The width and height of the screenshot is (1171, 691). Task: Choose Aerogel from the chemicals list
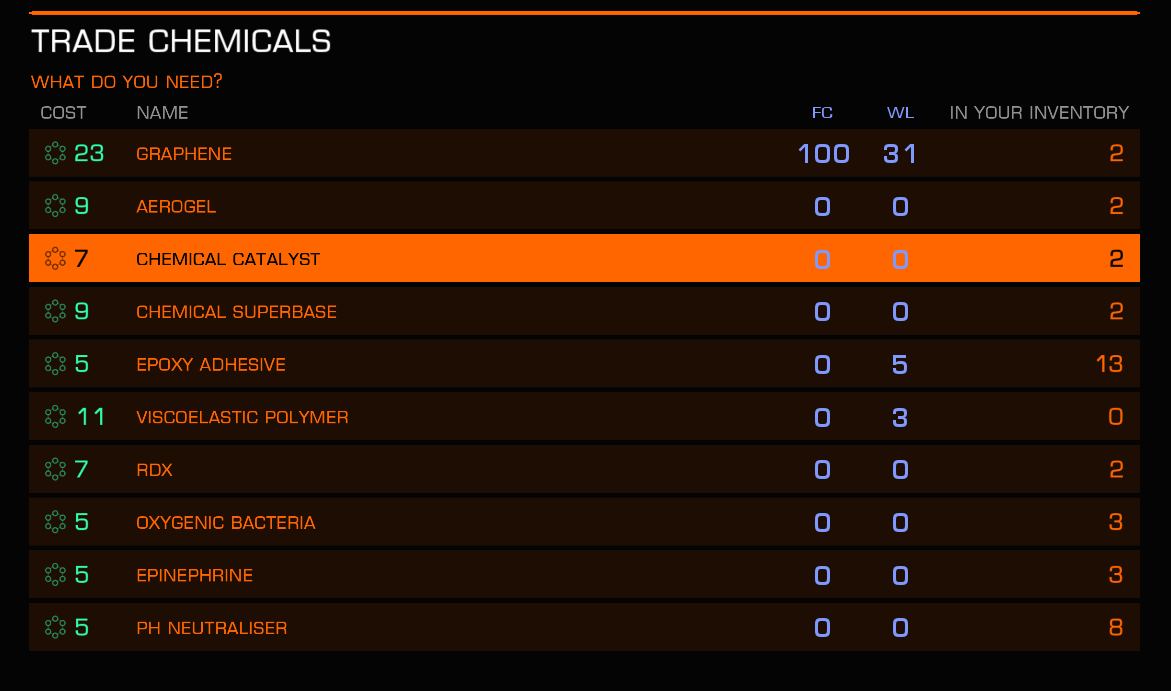pyautogui.click(x=584, y=205)
